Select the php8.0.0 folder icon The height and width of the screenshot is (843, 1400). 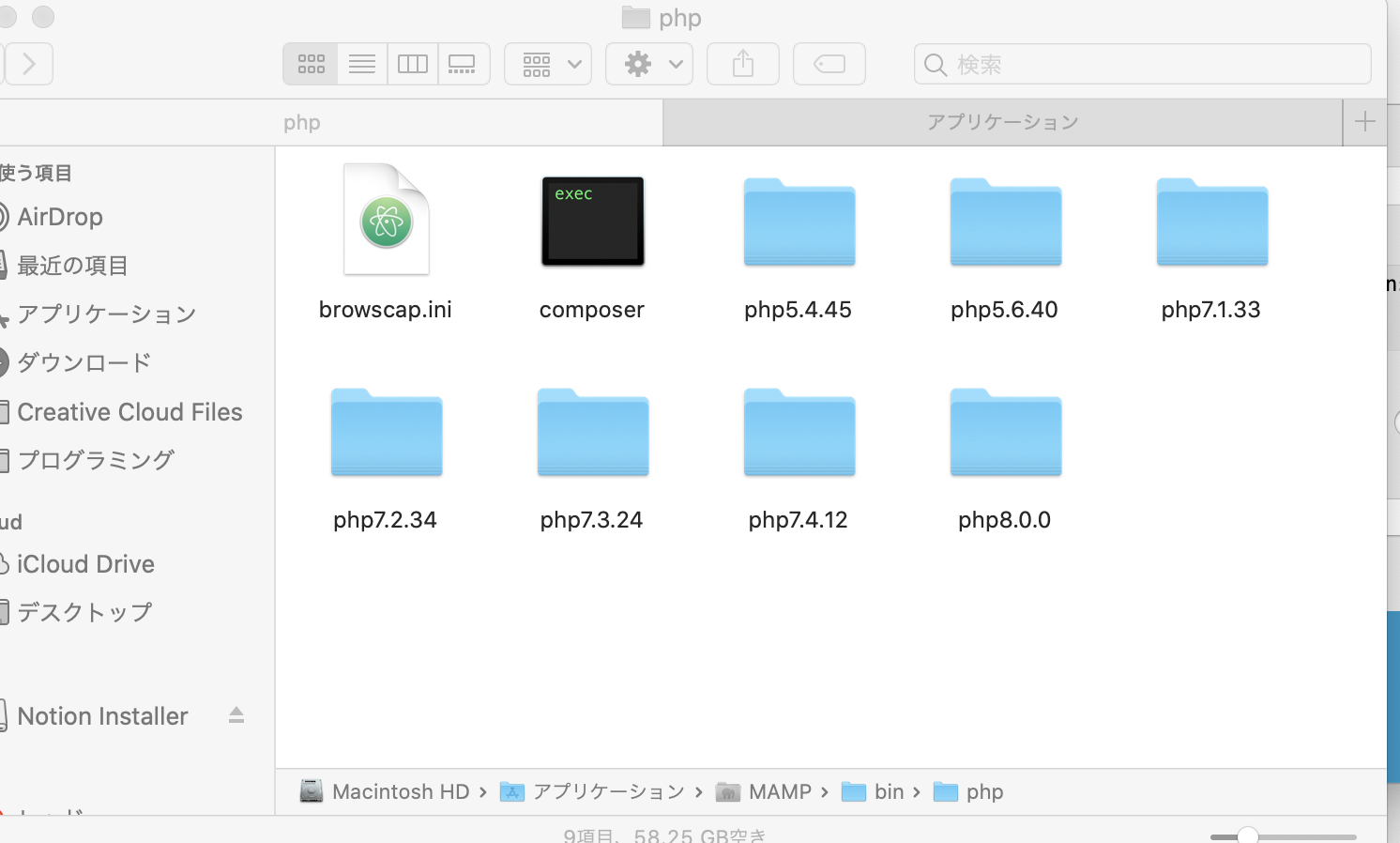click(x=1006, y=432)
